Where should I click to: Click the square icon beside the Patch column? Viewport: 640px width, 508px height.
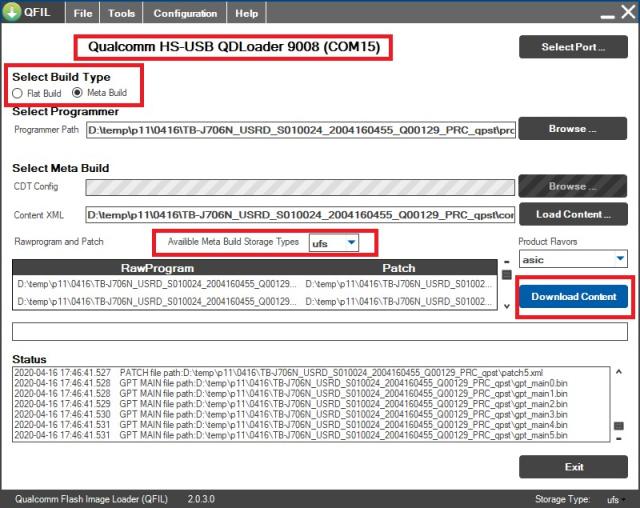[x=507, y=275]
